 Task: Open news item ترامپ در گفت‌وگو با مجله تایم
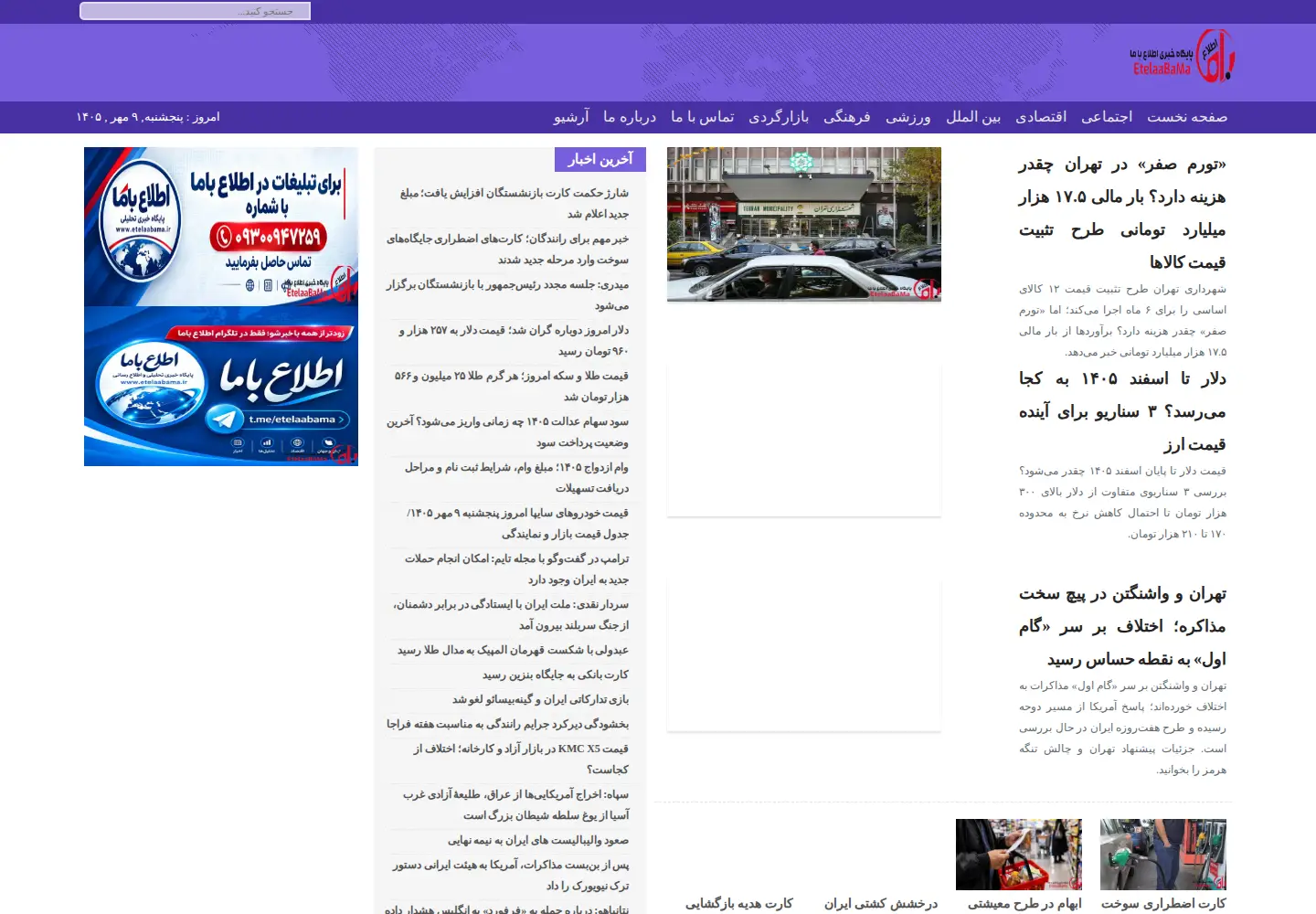tap(516, 569)
